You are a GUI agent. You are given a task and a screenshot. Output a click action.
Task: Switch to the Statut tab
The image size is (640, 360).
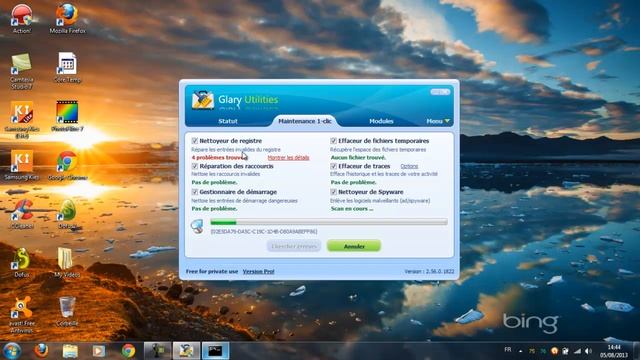pos(228,121)
